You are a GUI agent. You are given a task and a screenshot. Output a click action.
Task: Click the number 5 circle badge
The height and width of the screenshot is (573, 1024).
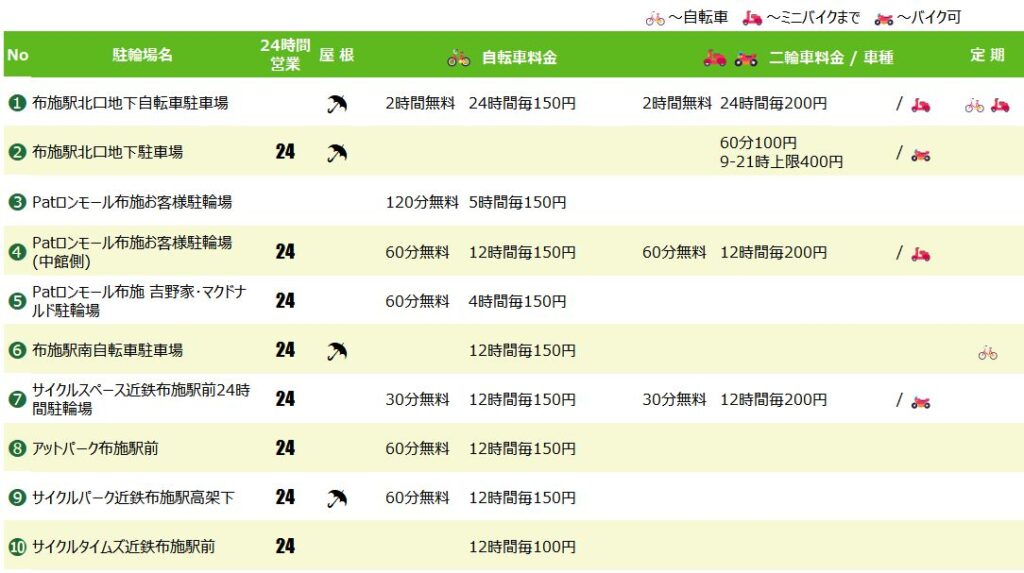(x=17, y=301)
